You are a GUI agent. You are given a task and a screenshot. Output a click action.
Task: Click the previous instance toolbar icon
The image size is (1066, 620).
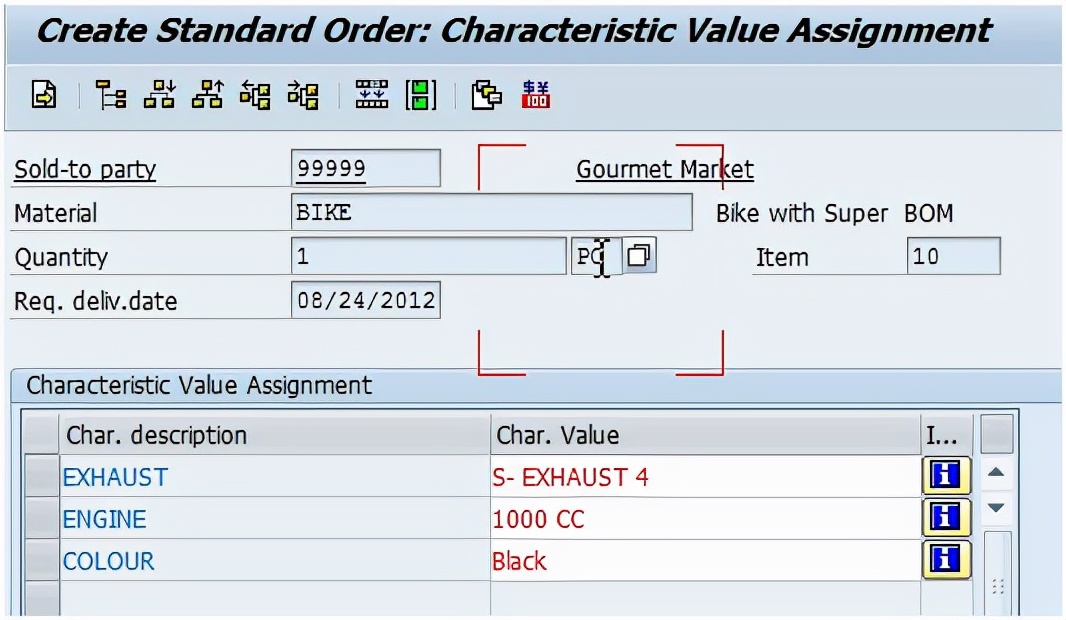click(x=257, y=96)
